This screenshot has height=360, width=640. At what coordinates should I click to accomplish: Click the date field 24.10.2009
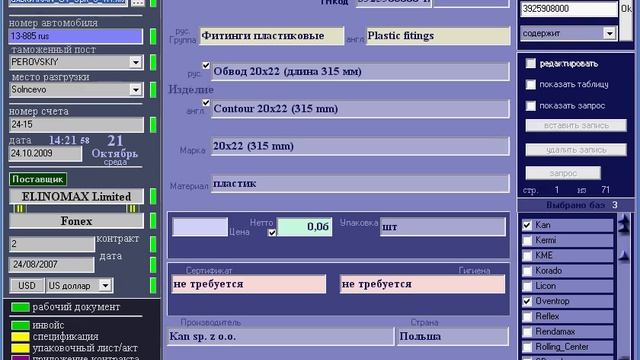pos(45,154)
